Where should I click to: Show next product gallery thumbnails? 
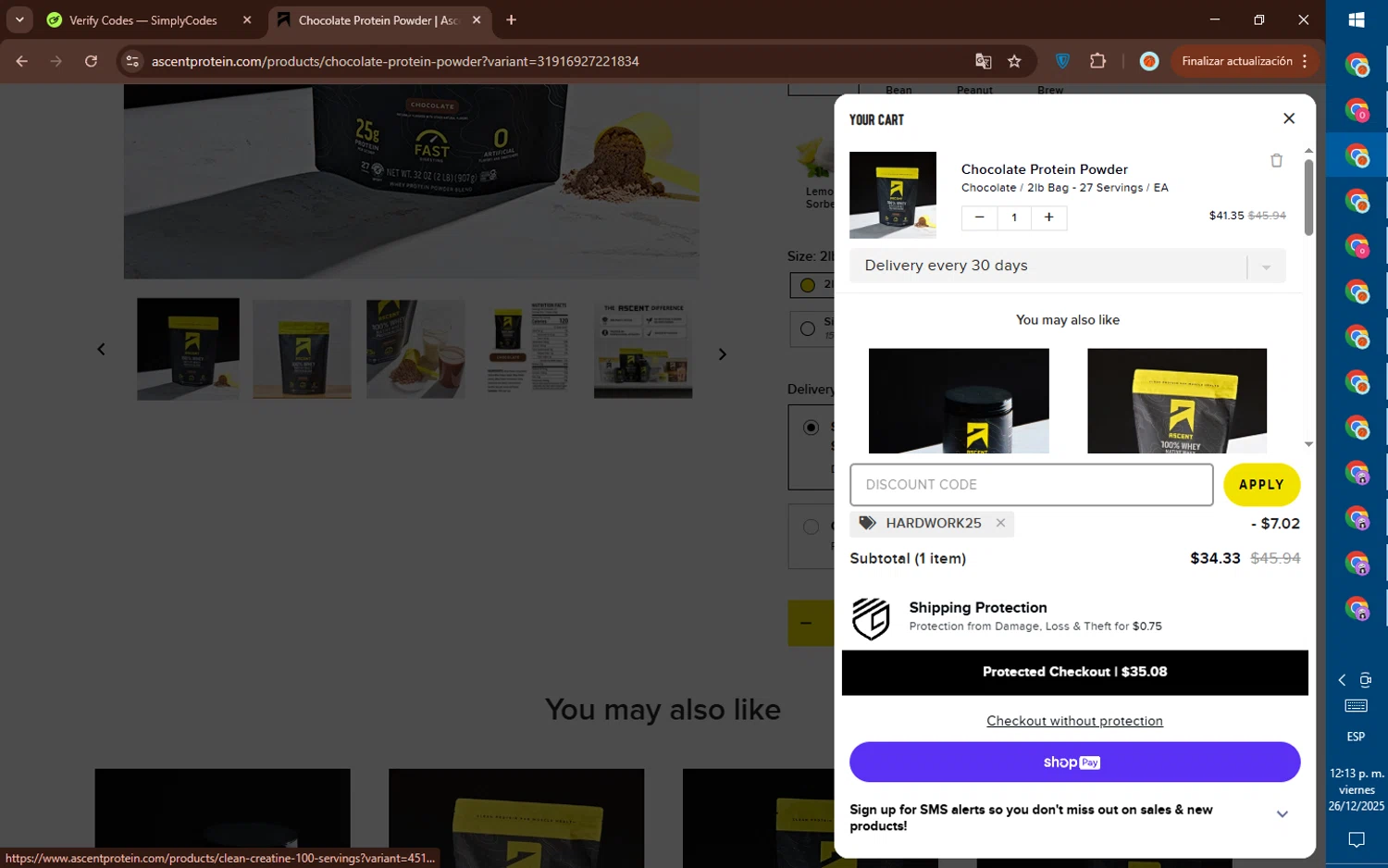click(723, 354)
